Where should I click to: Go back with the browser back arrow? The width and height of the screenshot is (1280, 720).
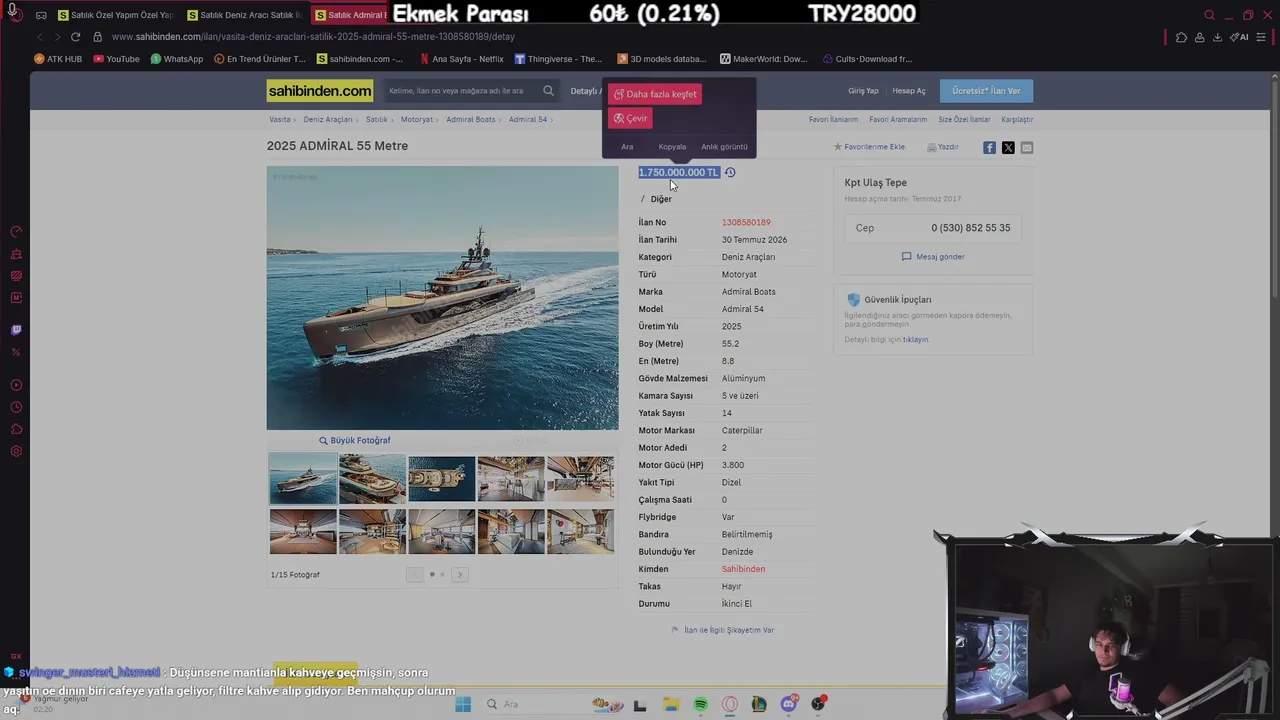40,37
